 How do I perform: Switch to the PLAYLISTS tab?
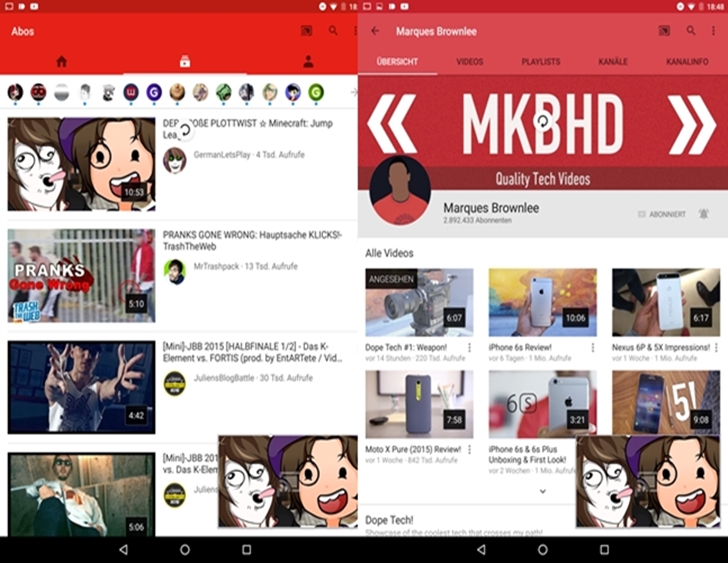(541, 61)
